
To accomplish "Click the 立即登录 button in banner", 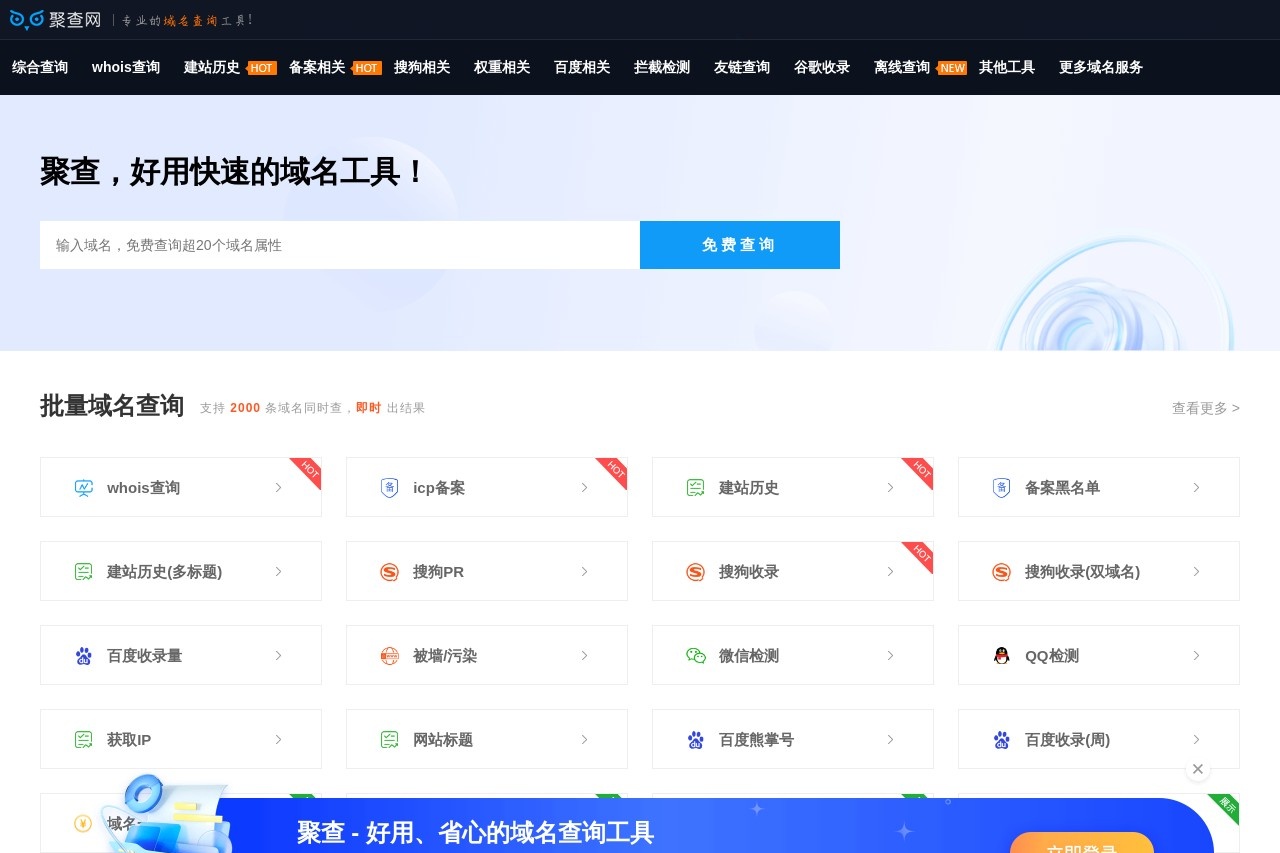I will 1082,843.
